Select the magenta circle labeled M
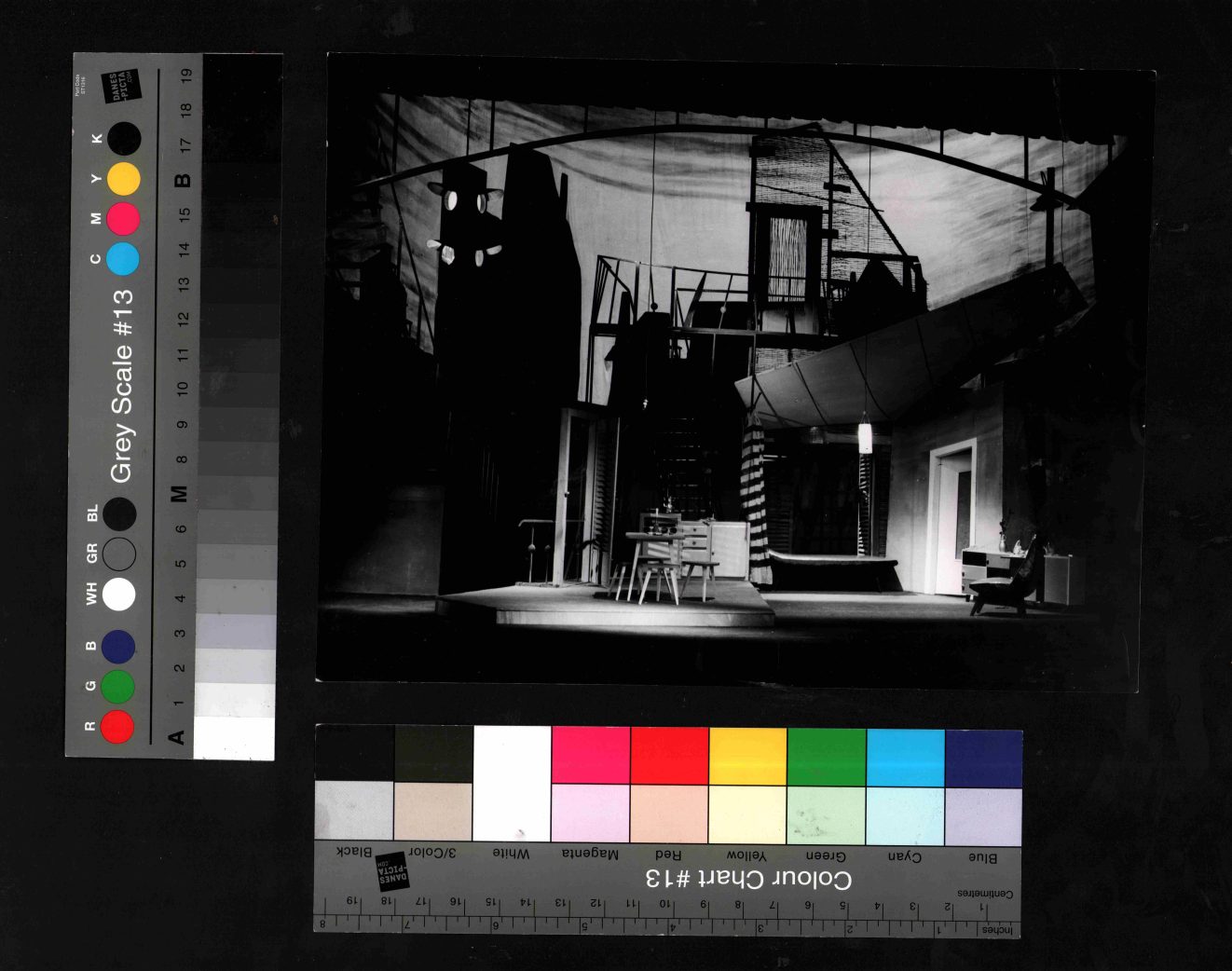This screenshot has width=1232, height=971. pos(123,219)
